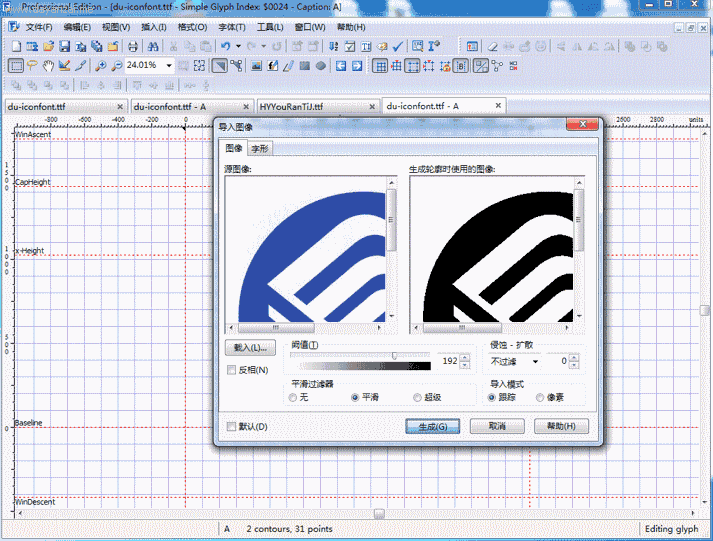Increase the erosion value 0 spinner
Screen dimensions: 713x541
[x=573, y=357]
